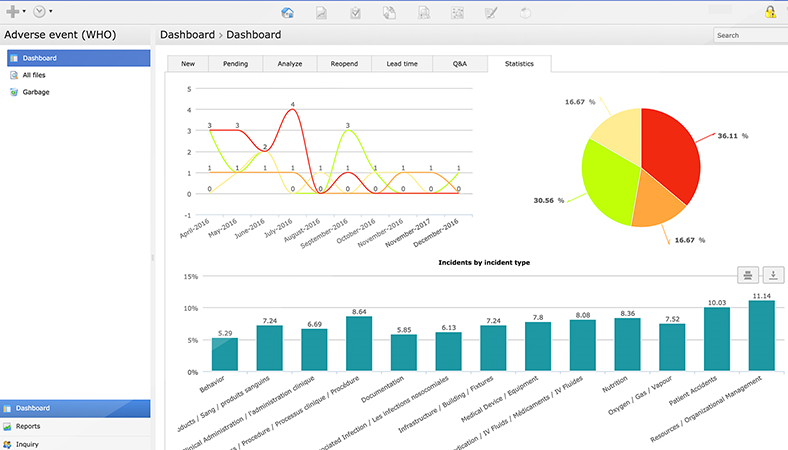
Task: Open the Pending tab
Action: tap(235, 64)
